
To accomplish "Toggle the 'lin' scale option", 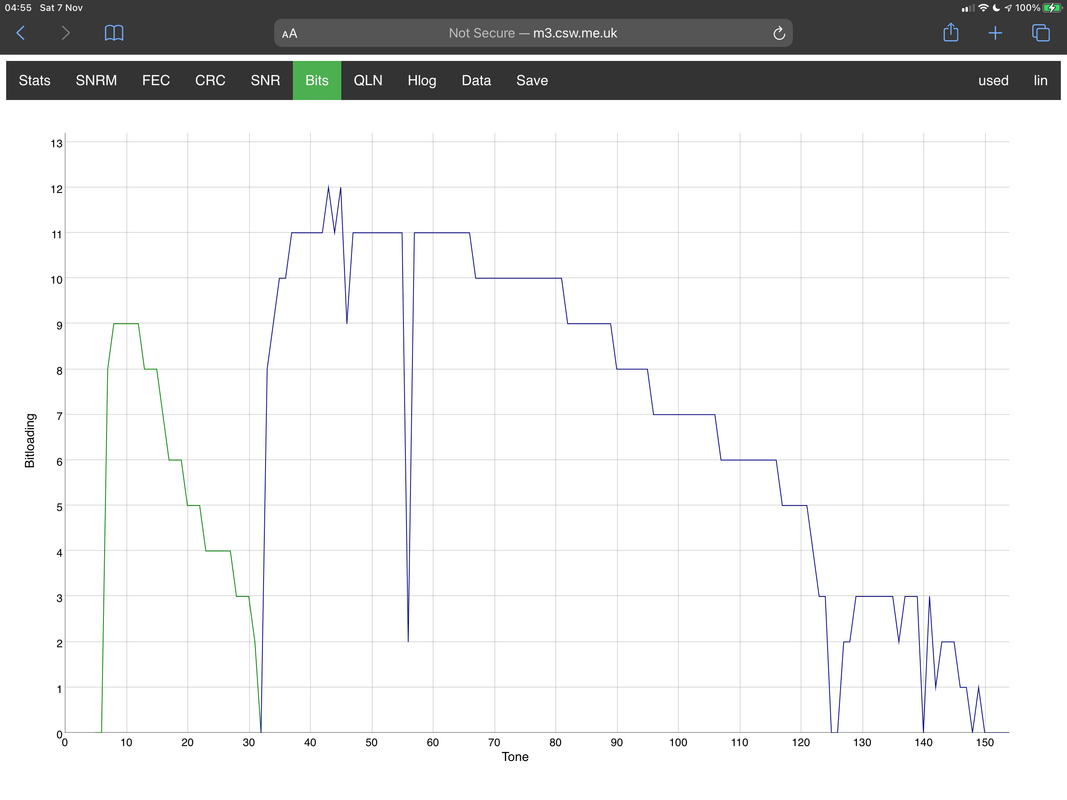I will 1040,80.
